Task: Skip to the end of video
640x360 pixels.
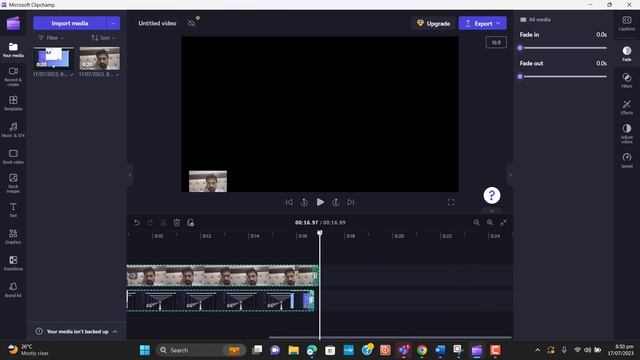Action: (x=351, y=202)
